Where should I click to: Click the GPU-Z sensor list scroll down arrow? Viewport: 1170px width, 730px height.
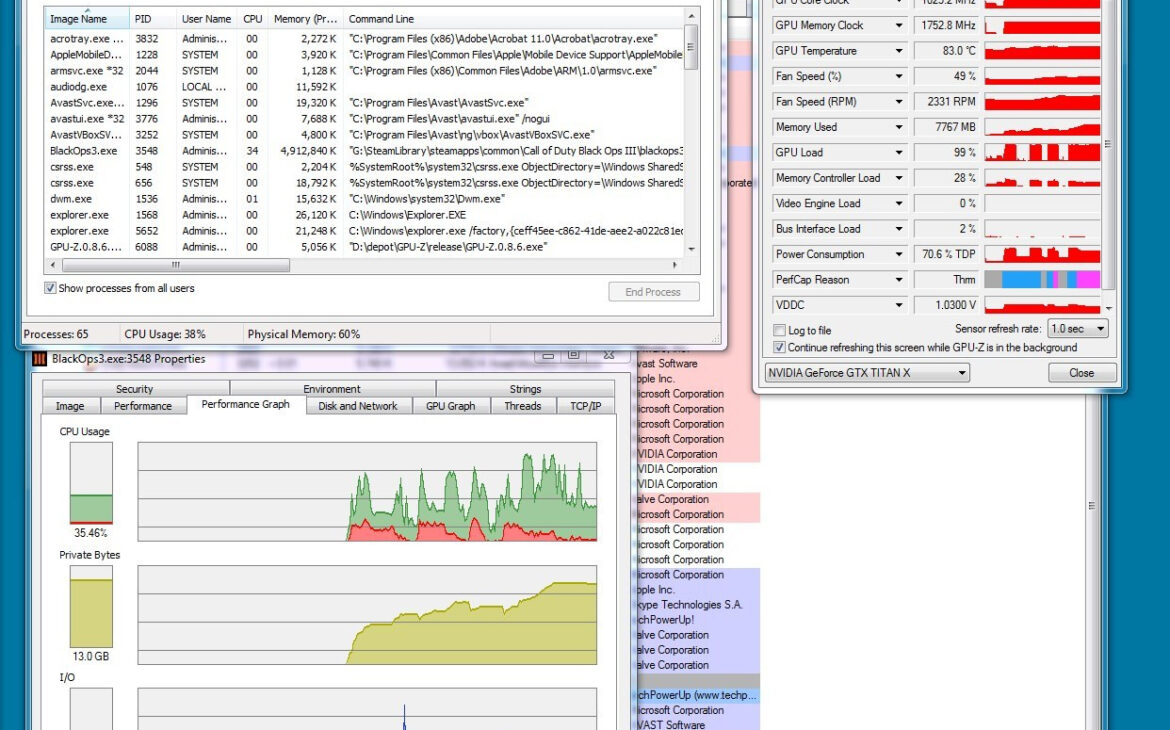1108,310
